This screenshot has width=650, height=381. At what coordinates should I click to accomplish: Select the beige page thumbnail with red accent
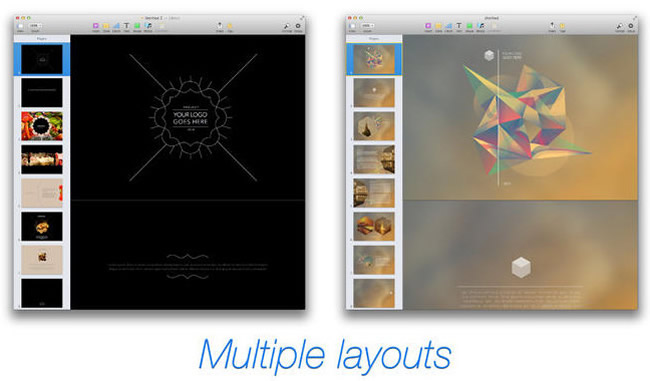tap(42, 193)
